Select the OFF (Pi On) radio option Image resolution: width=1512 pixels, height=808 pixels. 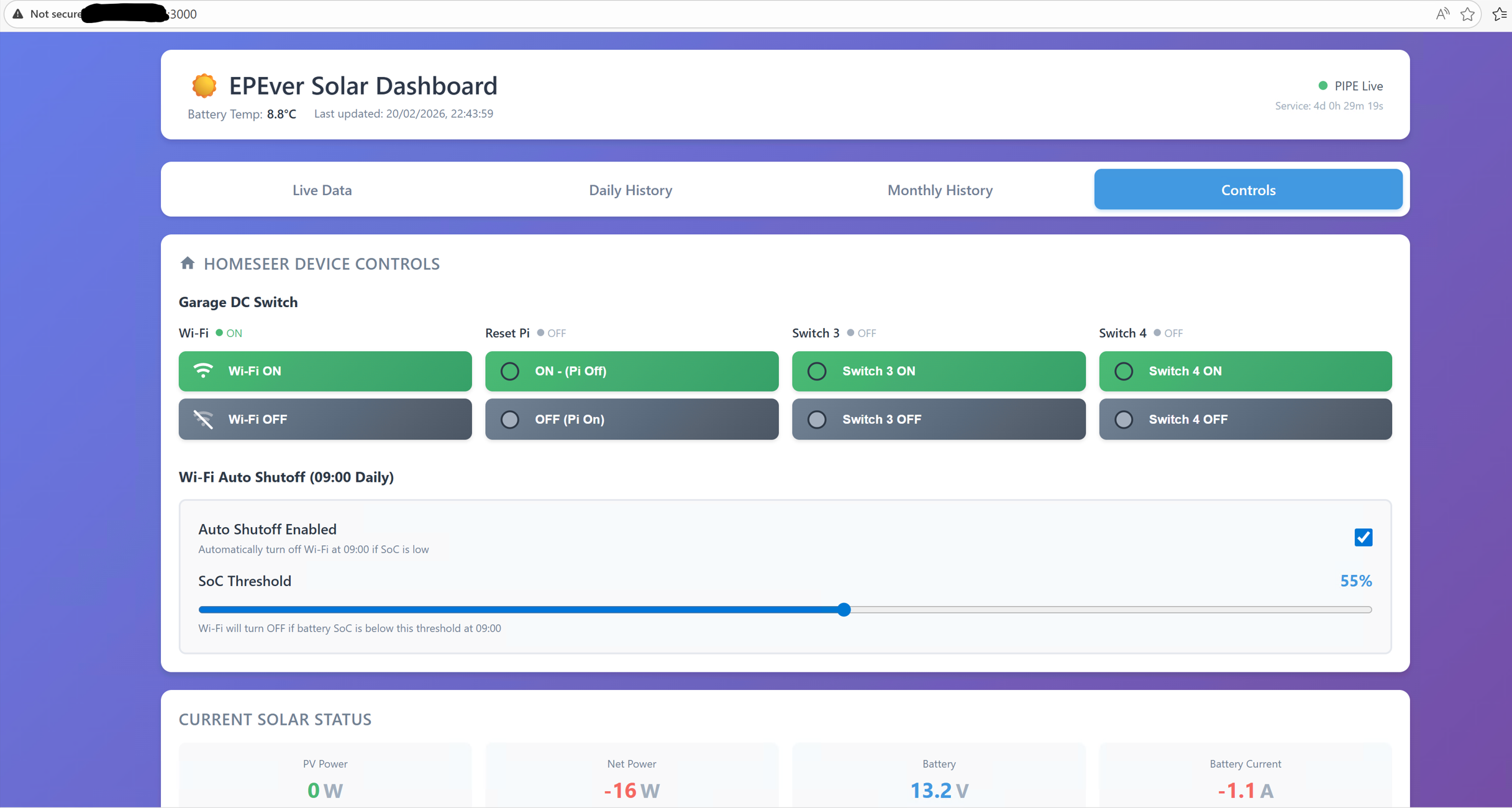click(x=632, y=420)
